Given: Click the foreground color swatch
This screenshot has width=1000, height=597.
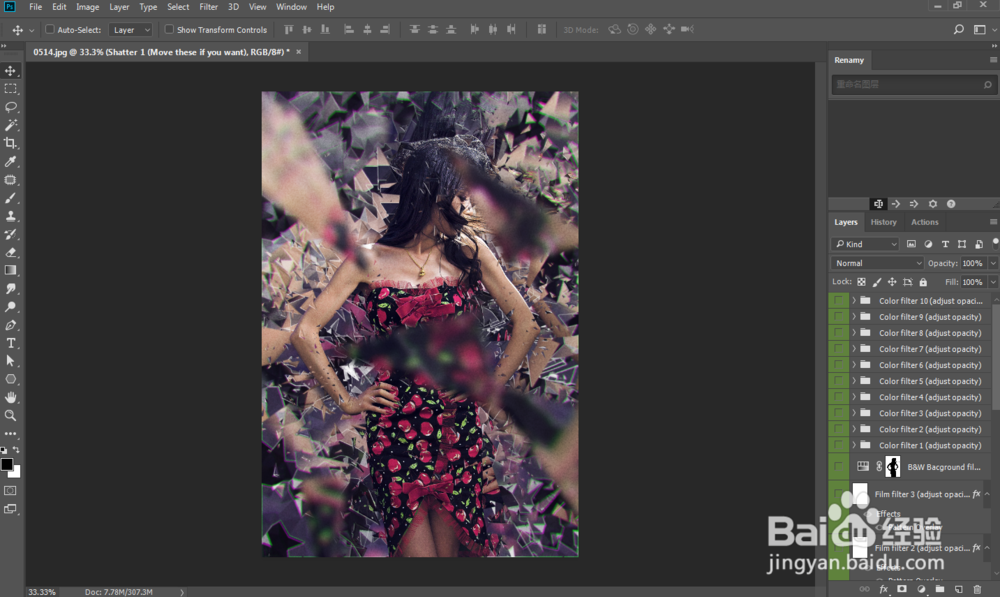Looking at the screenshot, I should coord(7,465).
